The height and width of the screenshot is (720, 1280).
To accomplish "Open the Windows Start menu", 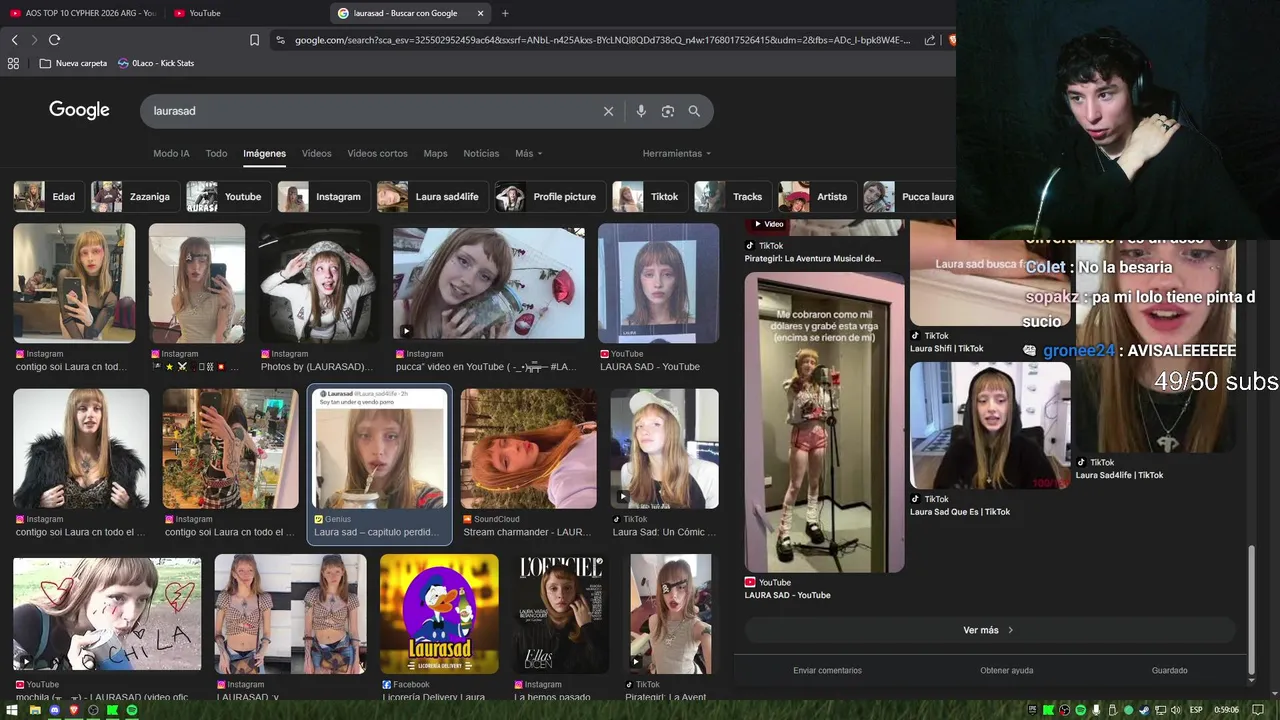I will (12, 710).
